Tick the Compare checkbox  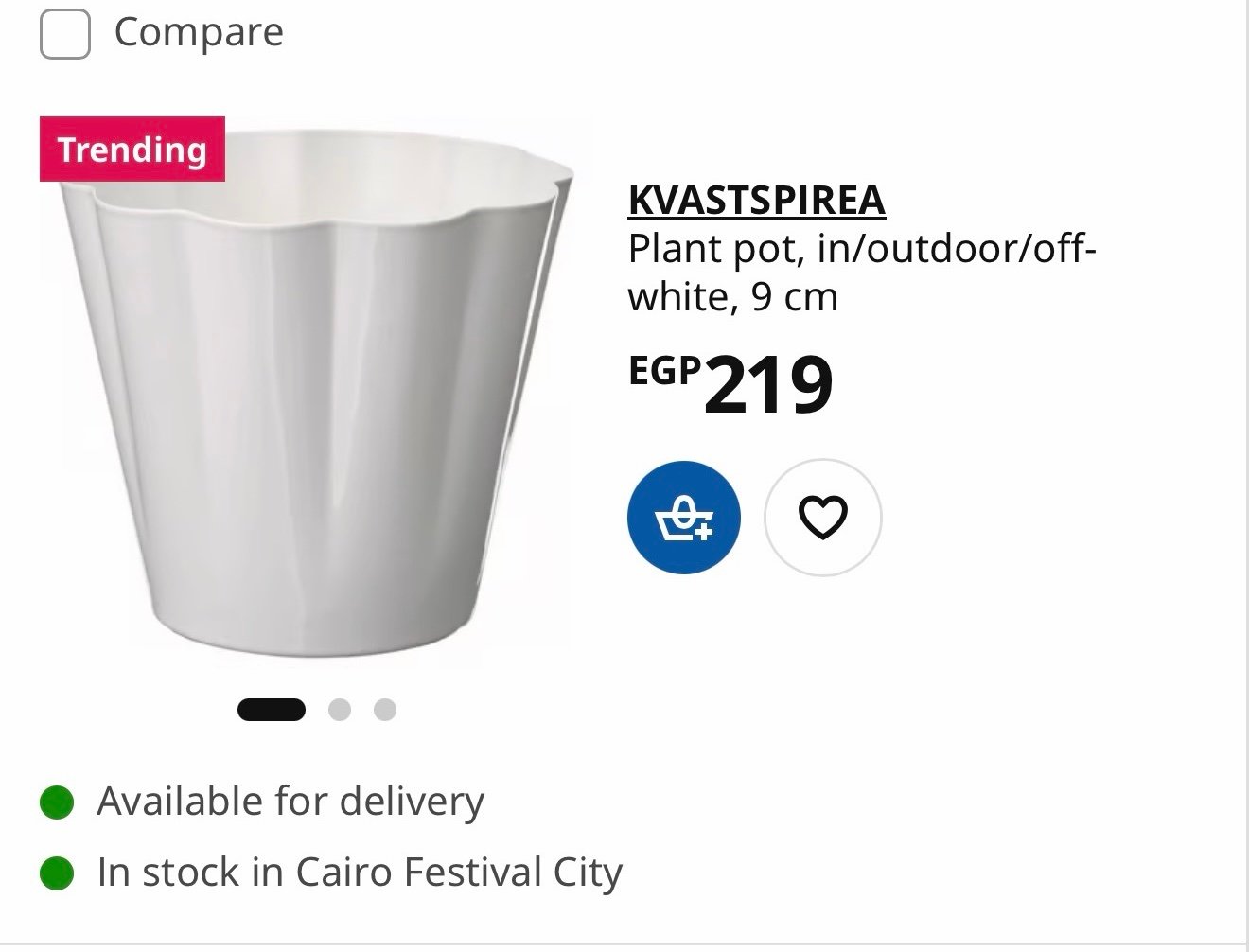click(64, 34)
